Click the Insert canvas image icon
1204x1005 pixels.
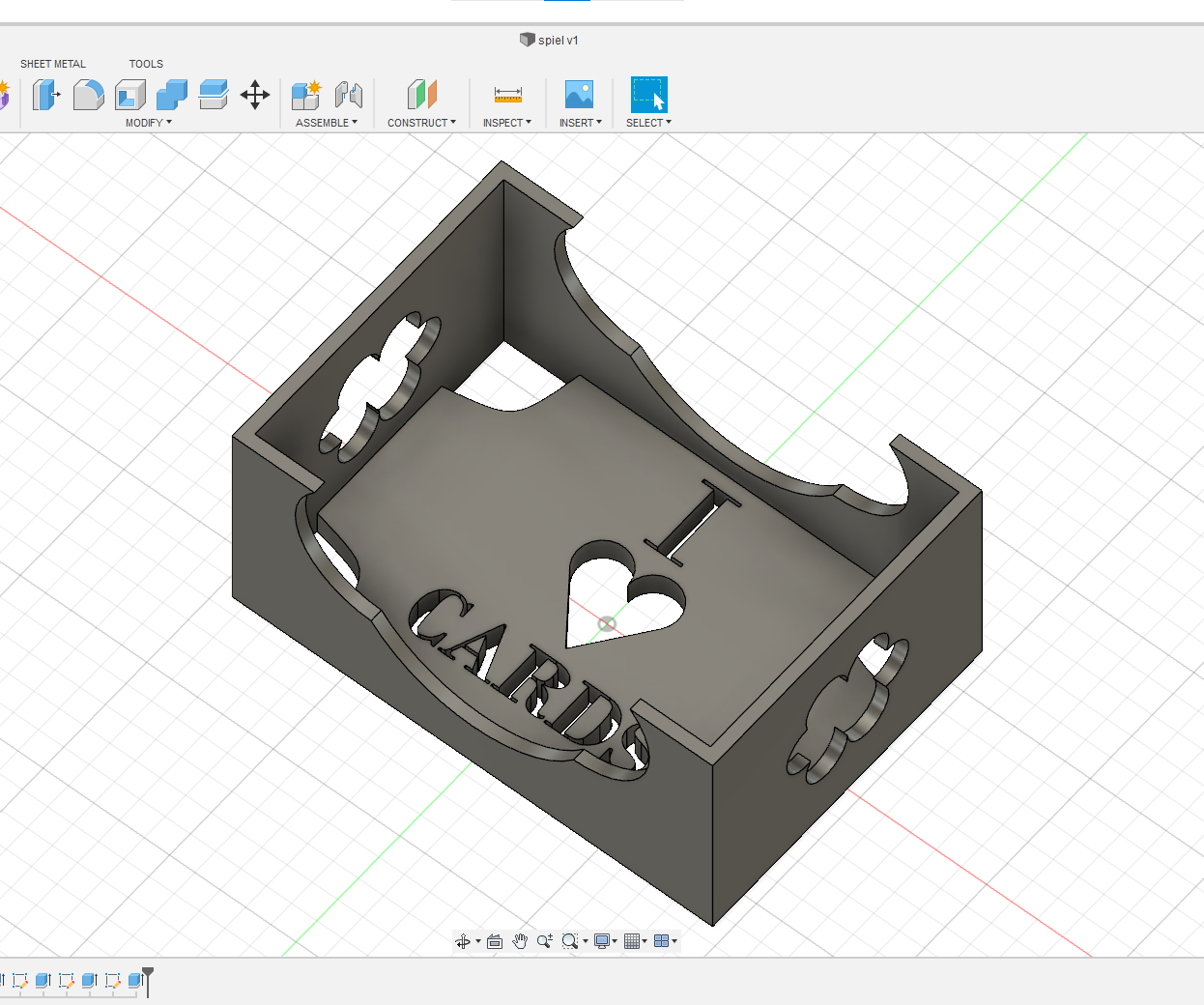point(579,95)
